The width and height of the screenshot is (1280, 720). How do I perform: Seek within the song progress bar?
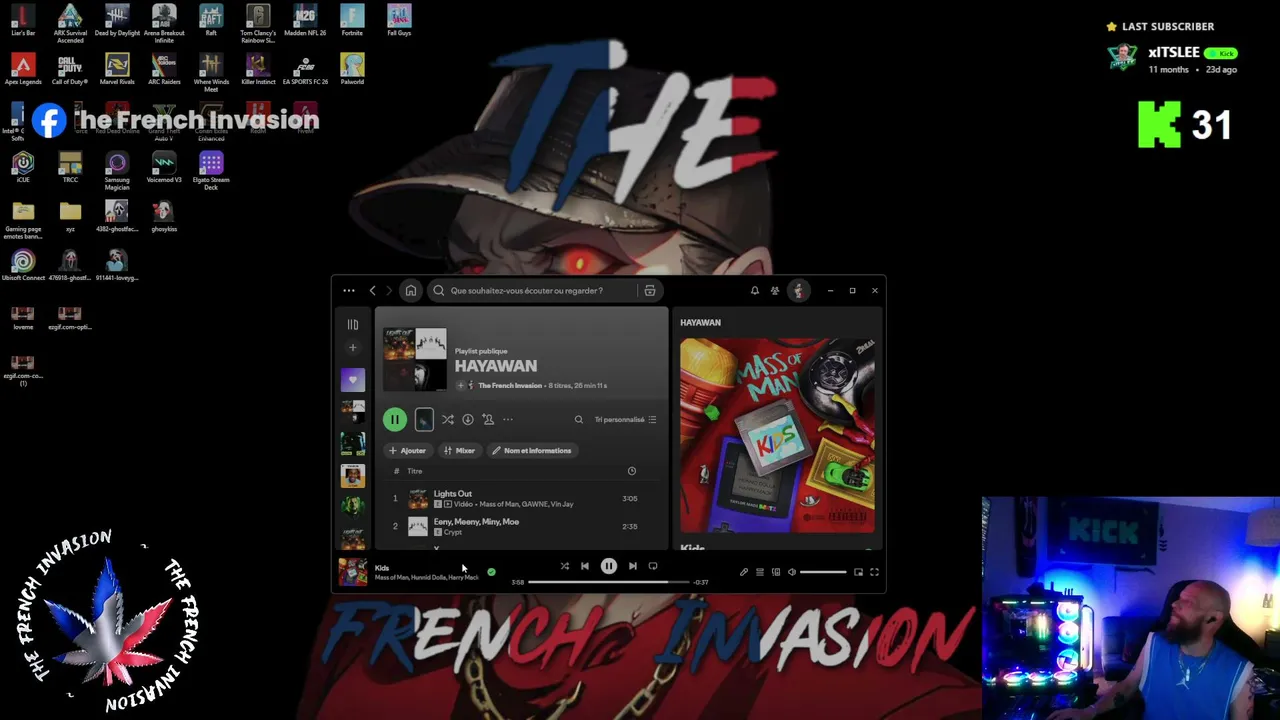pyautogui.click(x=609, y=582)
